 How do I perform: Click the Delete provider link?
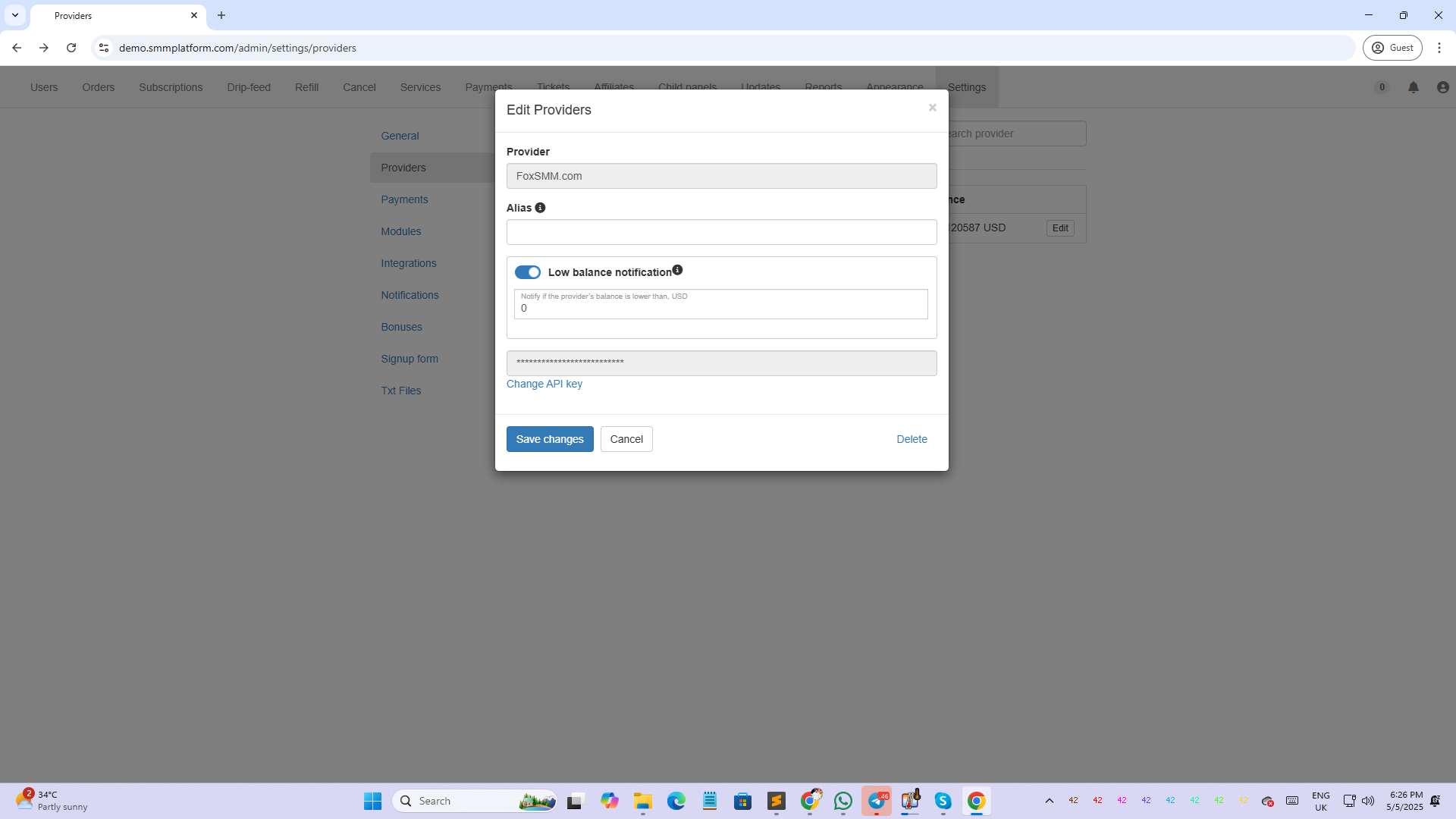911,439
